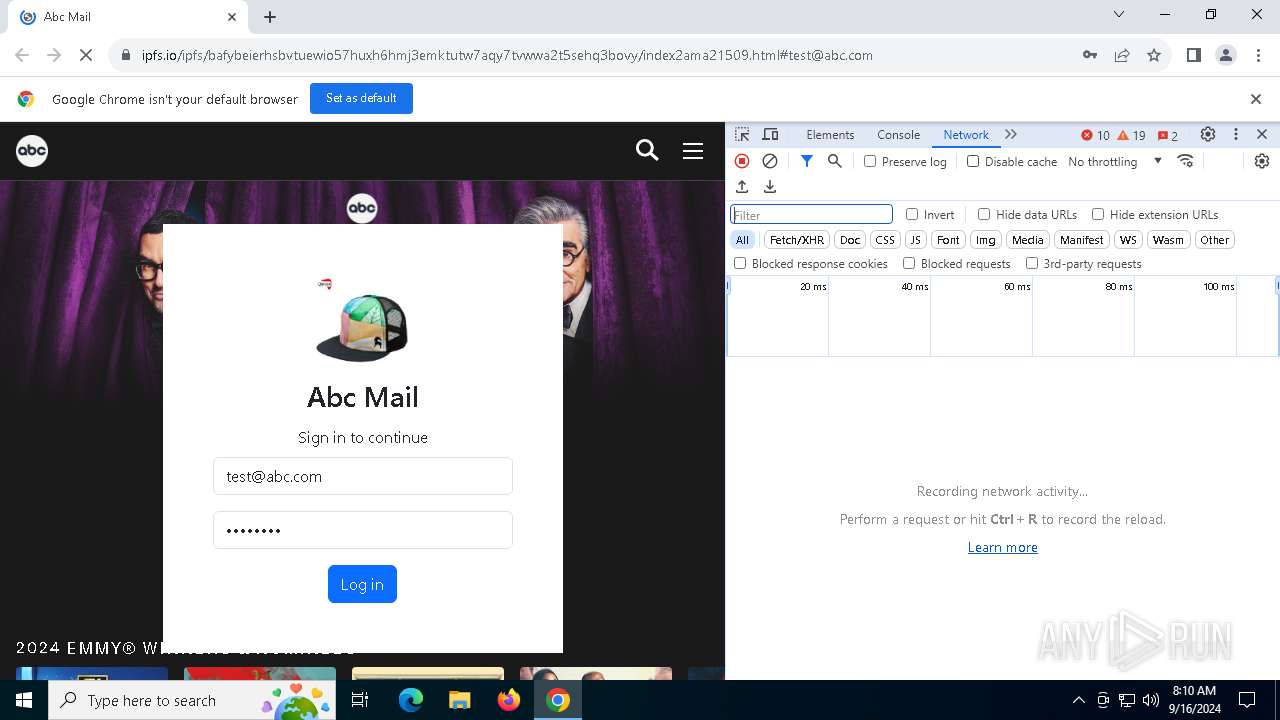Open Chrome profile avatar

pos(1226,55)
